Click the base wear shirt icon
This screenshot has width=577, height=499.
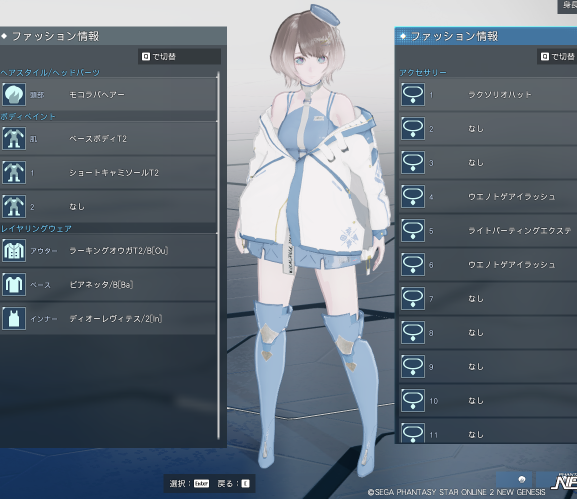click(x=14, y=284)
